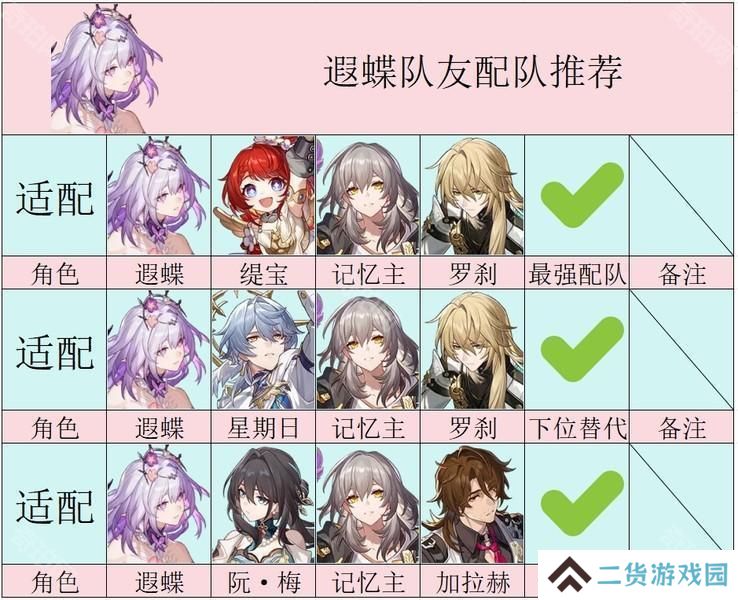Click the first row 适配 label
This screenshot has width=738, height=600.
(55, 198)
